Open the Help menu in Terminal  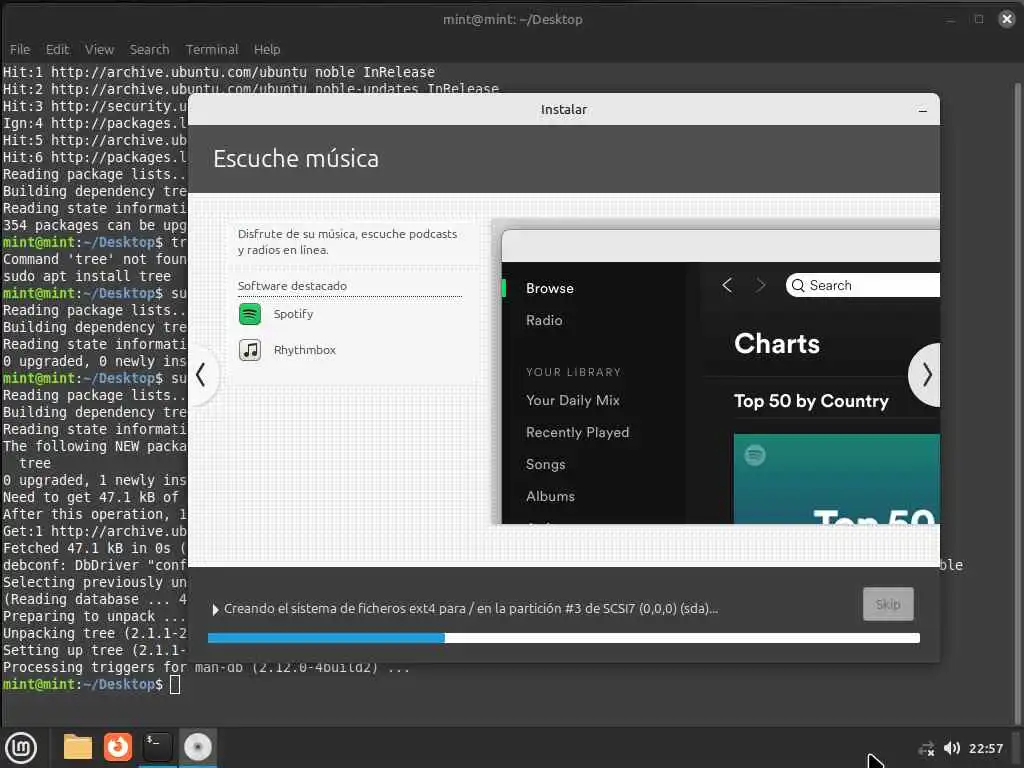coord(266,50)
